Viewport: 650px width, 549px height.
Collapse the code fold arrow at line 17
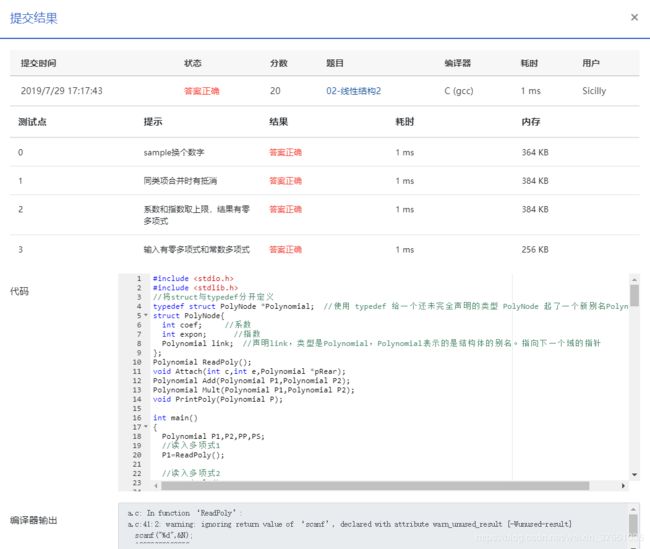(146, 427)
